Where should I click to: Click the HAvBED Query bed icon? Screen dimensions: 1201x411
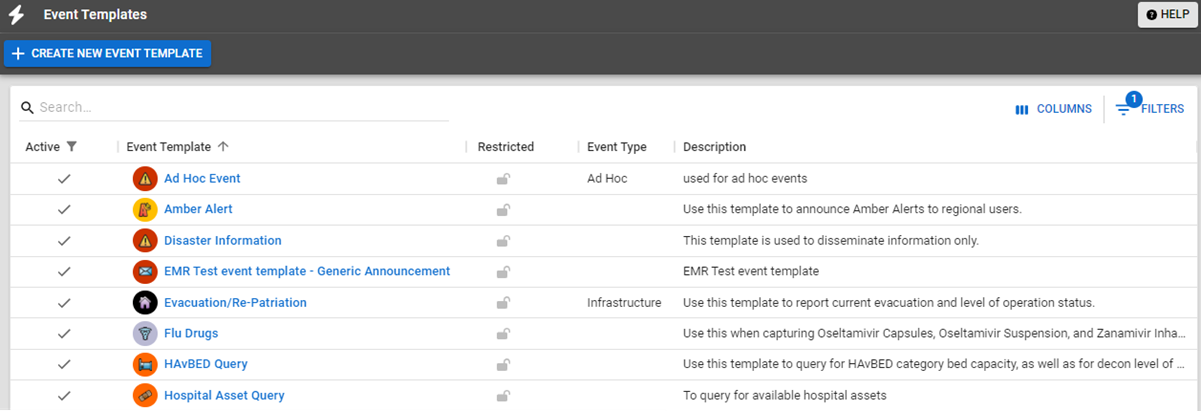click(145, 365)
